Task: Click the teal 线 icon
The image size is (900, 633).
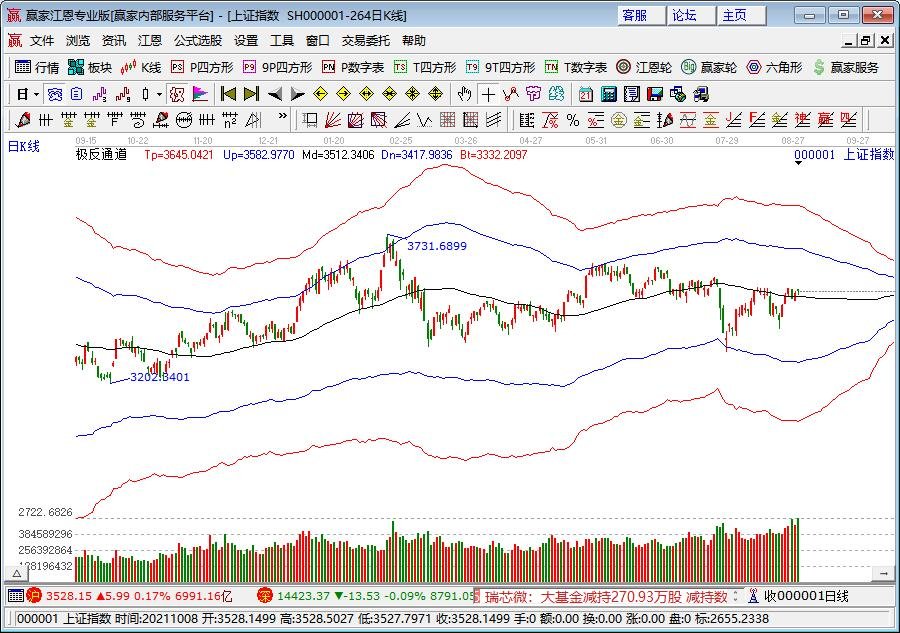Action: 556,94
